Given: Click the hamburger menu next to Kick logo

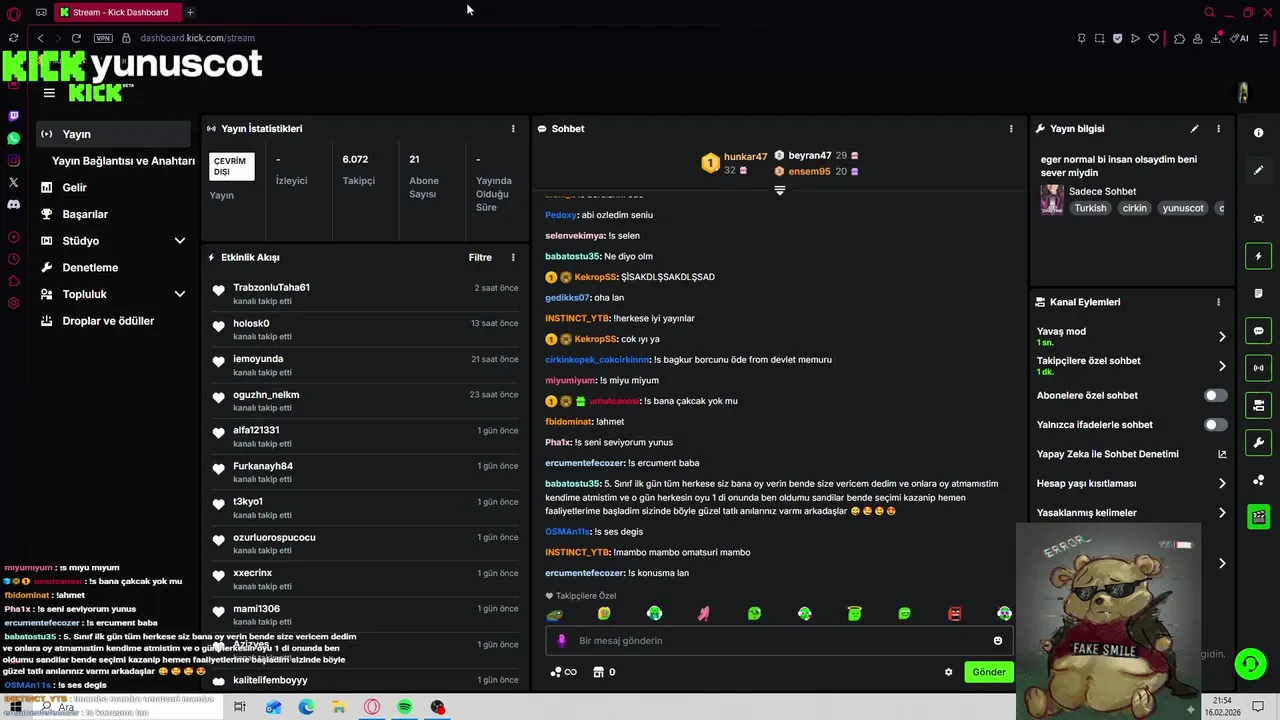Looking at the screenshot, I should tap(49, 93).
